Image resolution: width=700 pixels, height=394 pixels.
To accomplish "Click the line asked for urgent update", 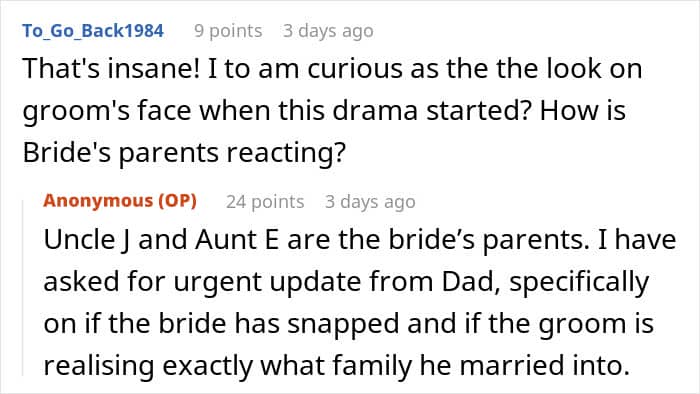I will tap(346, 282).
